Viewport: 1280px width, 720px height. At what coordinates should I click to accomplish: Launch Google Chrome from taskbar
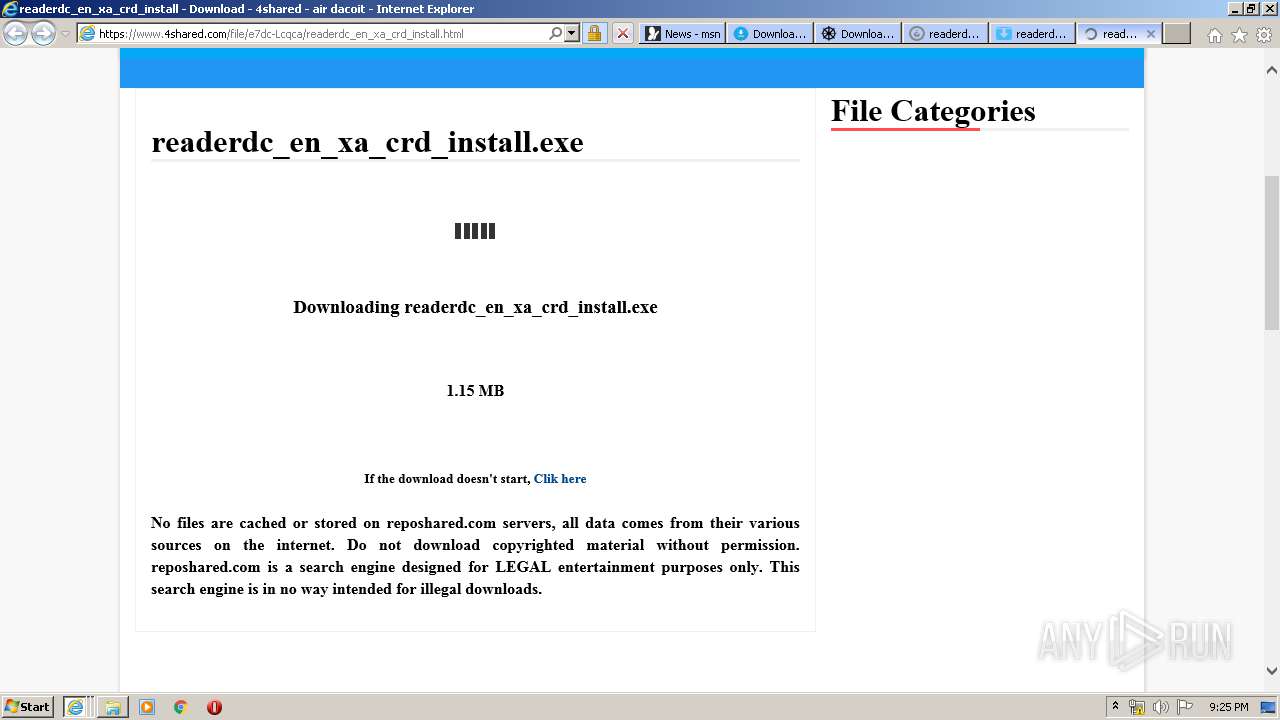pos(181,707)
